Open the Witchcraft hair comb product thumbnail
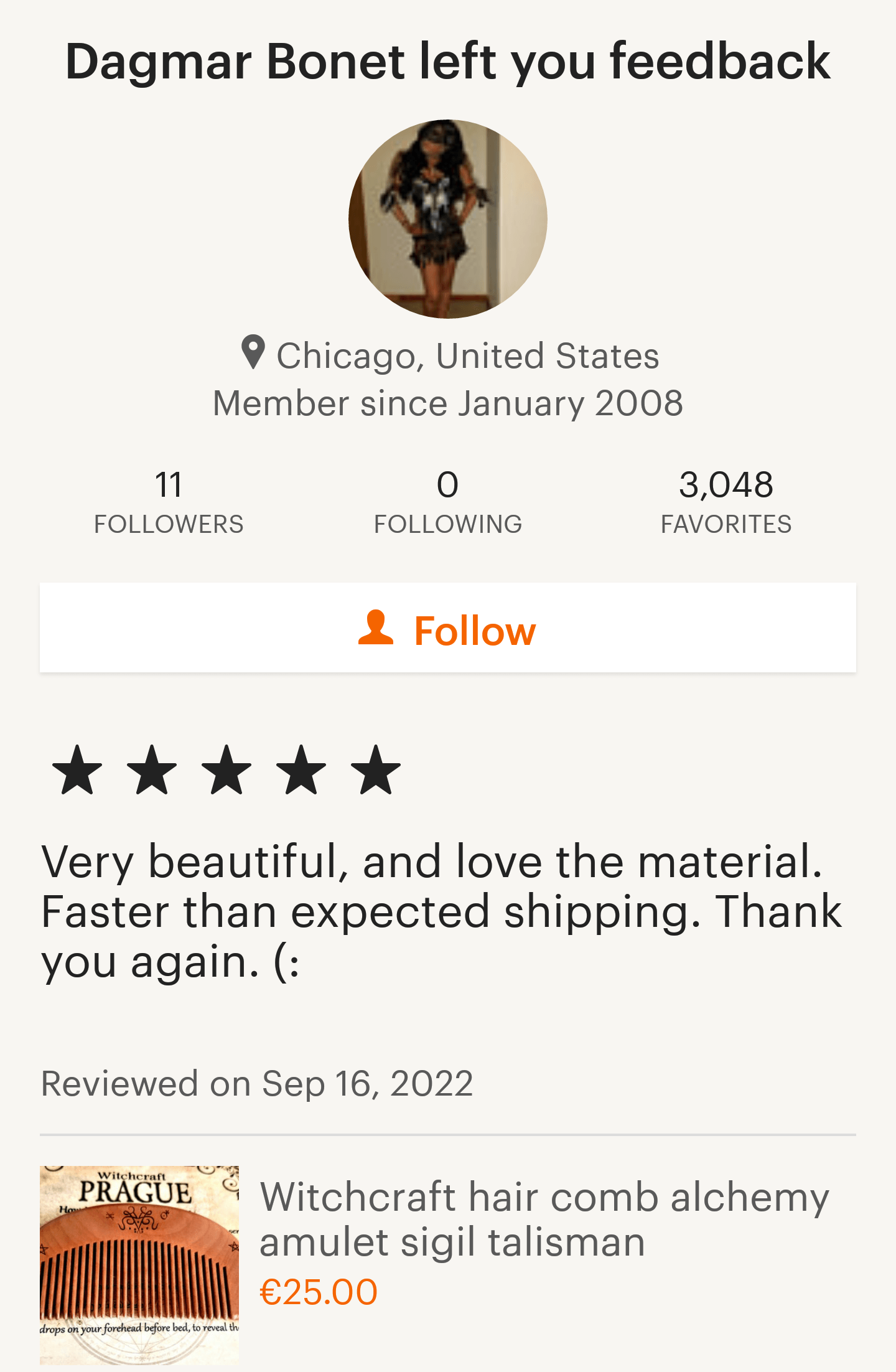The width and height of the screenshot is (896, 1372). coord(139,1265)
